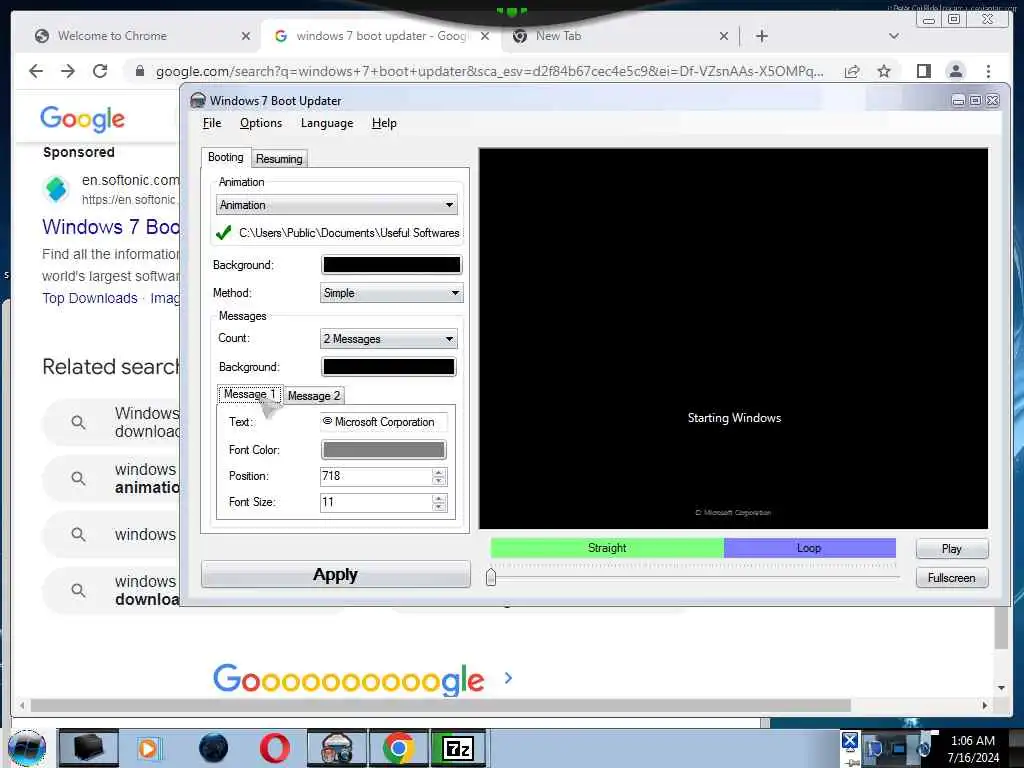
Task: Open the tab search chevron in Chrome
Action: click(x=894, y=36)
